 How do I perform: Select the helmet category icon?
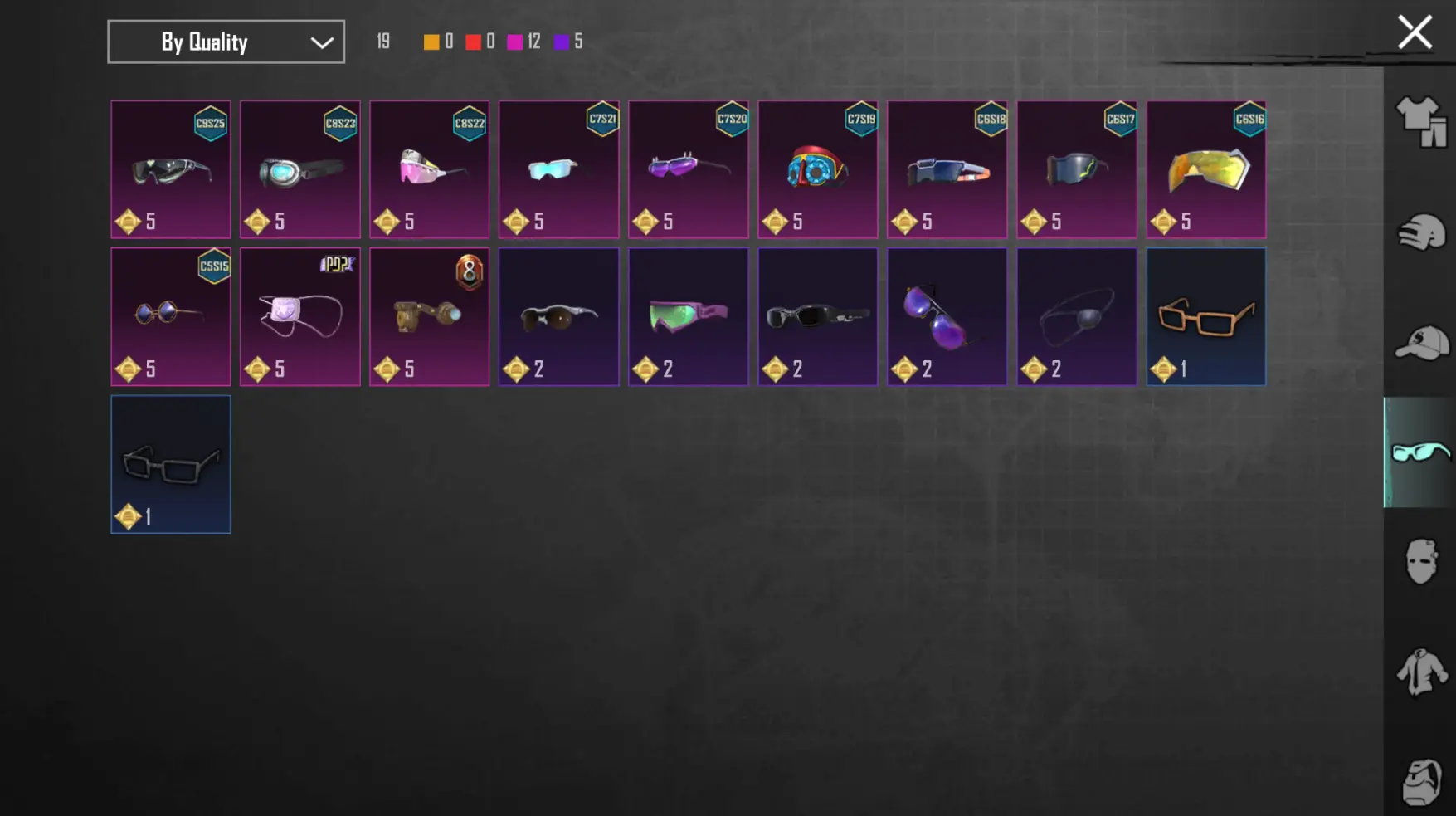coord(1421,232)
